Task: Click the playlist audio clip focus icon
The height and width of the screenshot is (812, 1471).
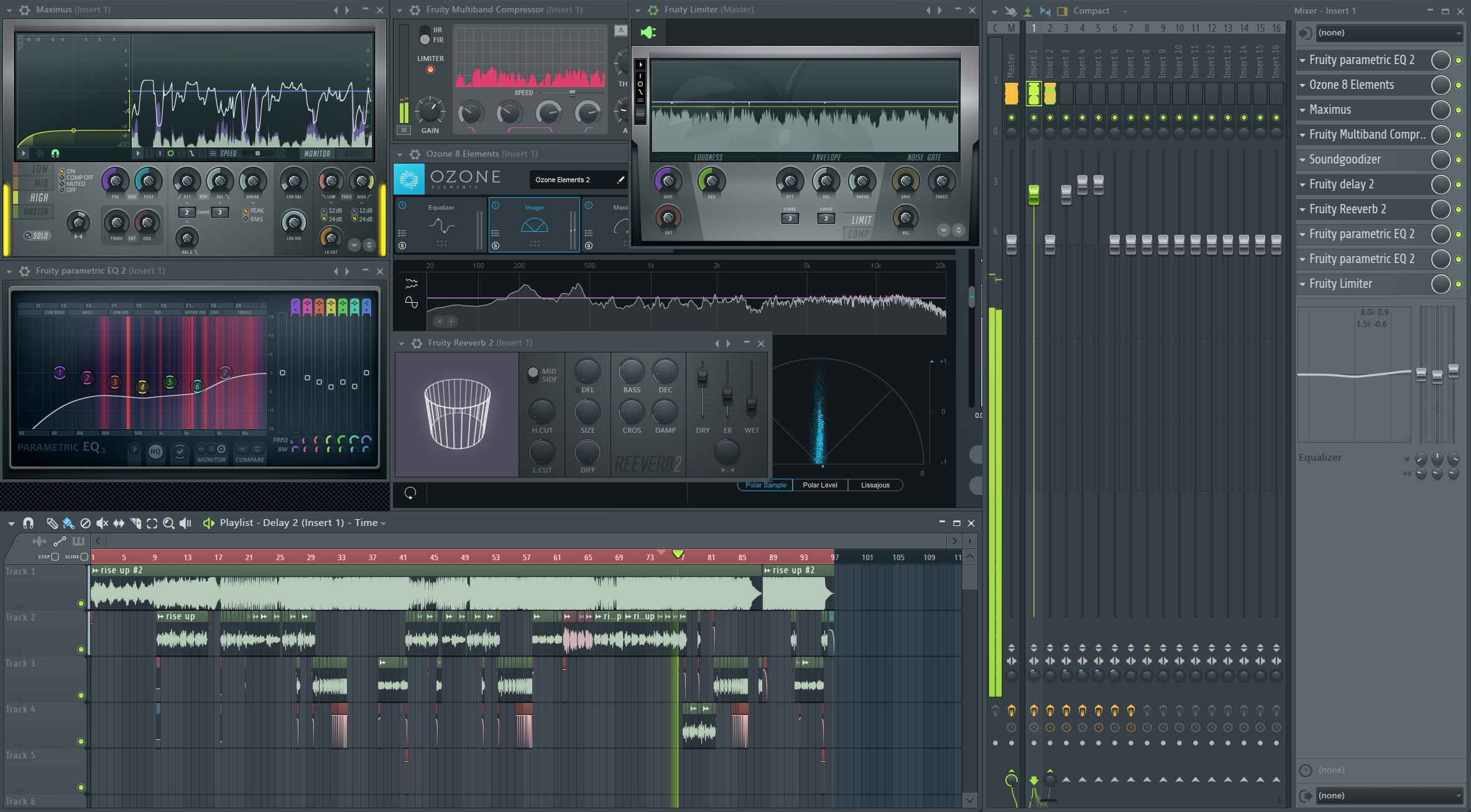Action: (x=39, y=541)
